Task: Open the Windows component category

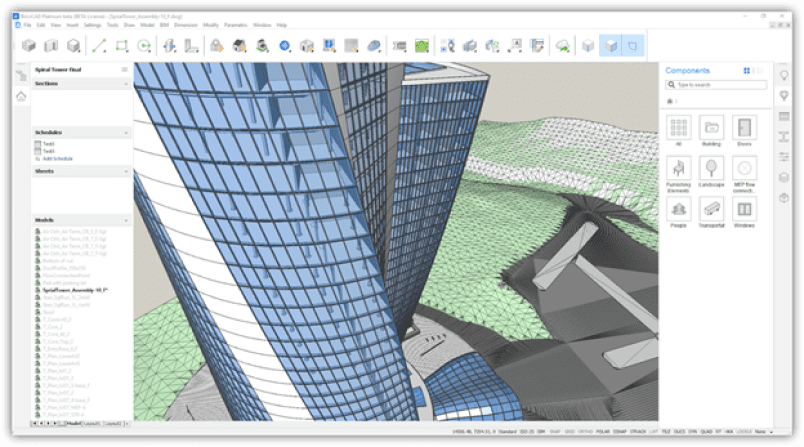Action: pos(743,208)
